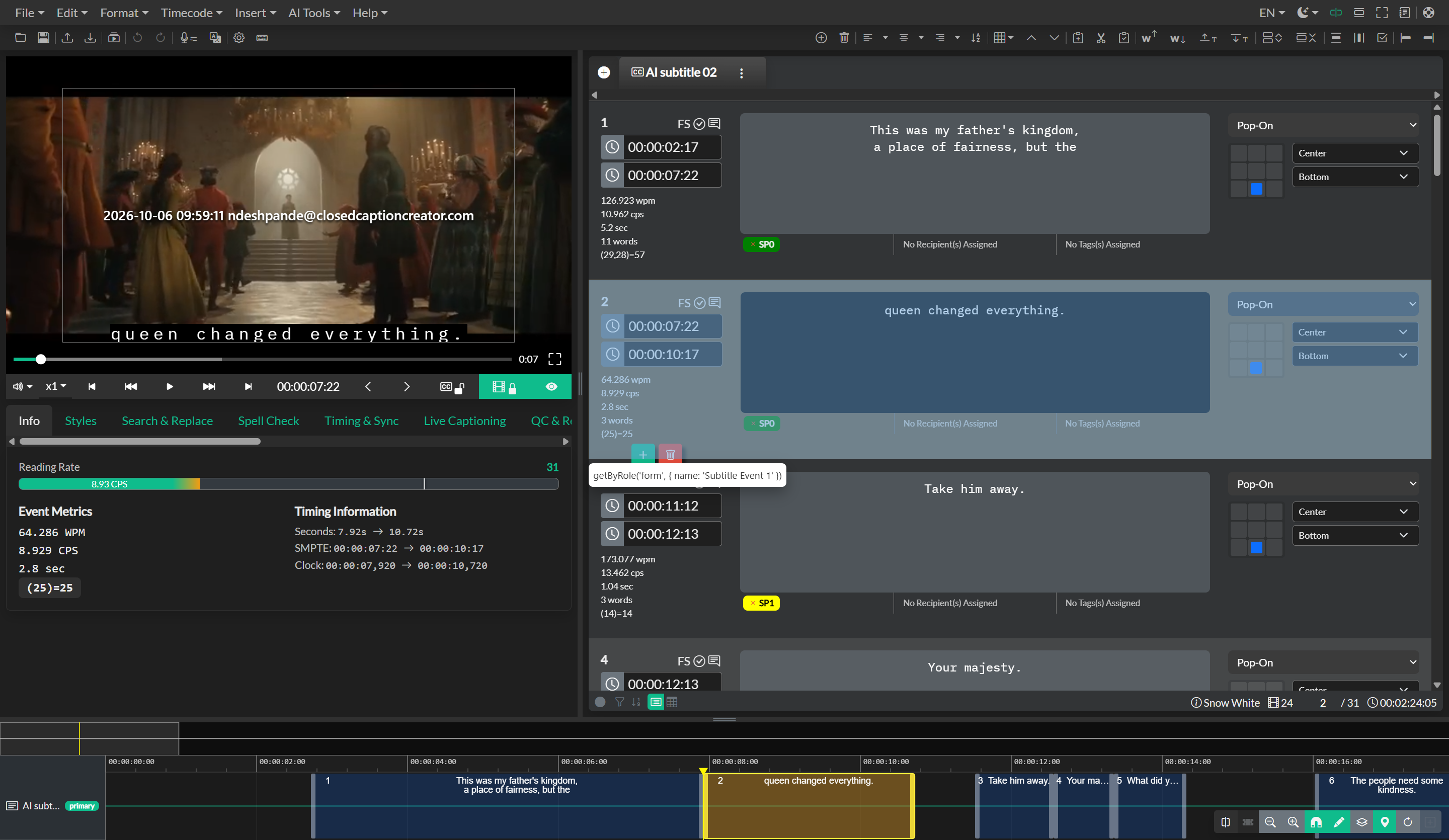The width and height of the screenshot is (1449, 840).
Task: Open the keyboard shortcuts icon
Action: click(x=262, y=38)
